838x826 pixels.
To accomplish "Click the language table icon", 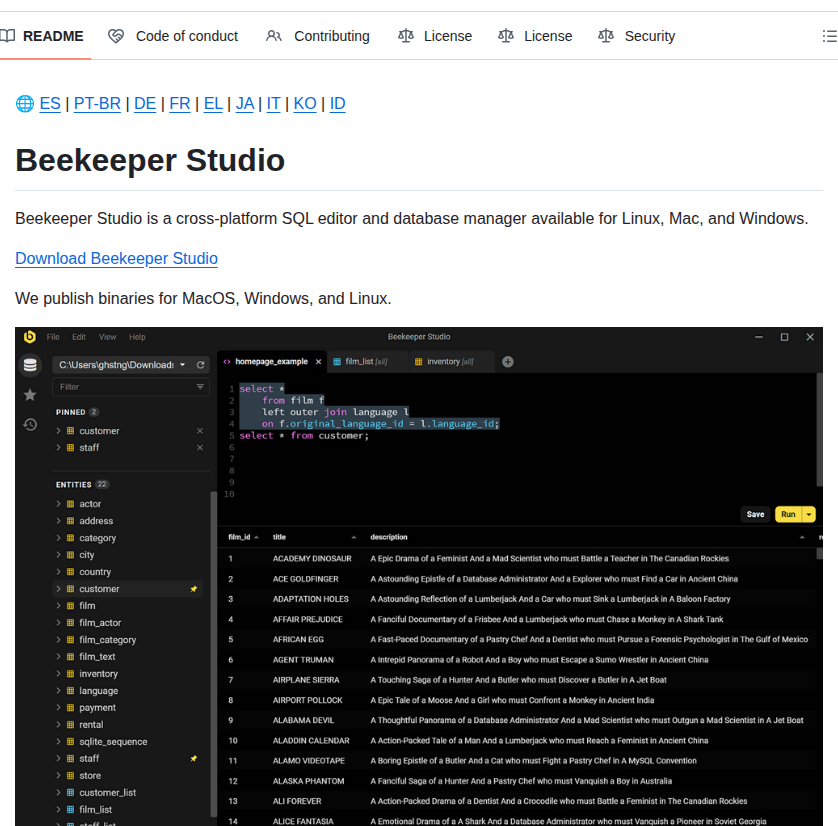I will (71, 690).
